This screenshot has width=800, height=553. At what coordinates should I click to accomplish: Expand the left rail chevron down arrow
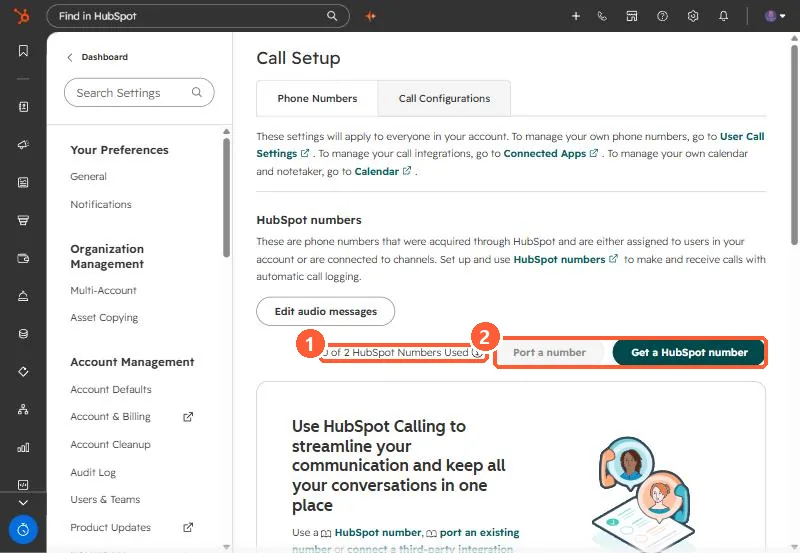23,502
